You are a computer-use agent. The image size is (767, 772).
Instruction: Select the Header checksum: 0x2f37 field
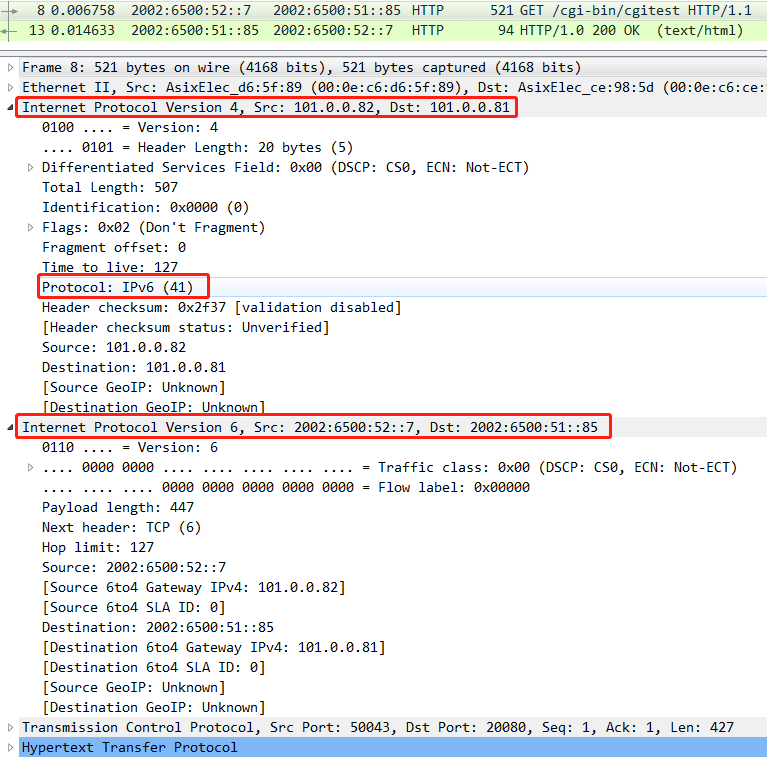click(x=220, y=308)
